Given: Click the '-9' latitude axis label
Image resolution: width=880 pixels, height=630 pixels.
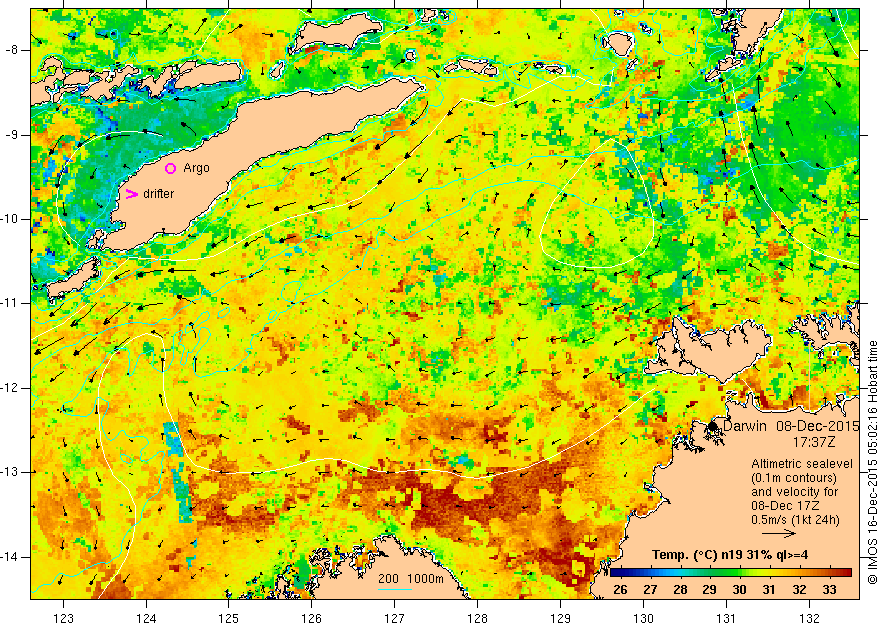Looking at the screenshot, I should pyautogui.click(x=12, y=135).
